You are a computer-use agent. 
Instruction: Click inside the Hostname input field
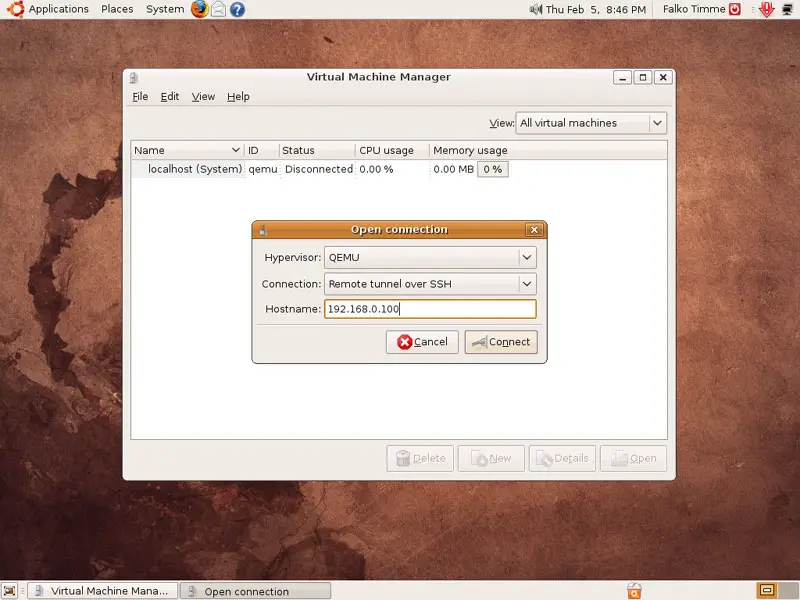click(430, 309)
